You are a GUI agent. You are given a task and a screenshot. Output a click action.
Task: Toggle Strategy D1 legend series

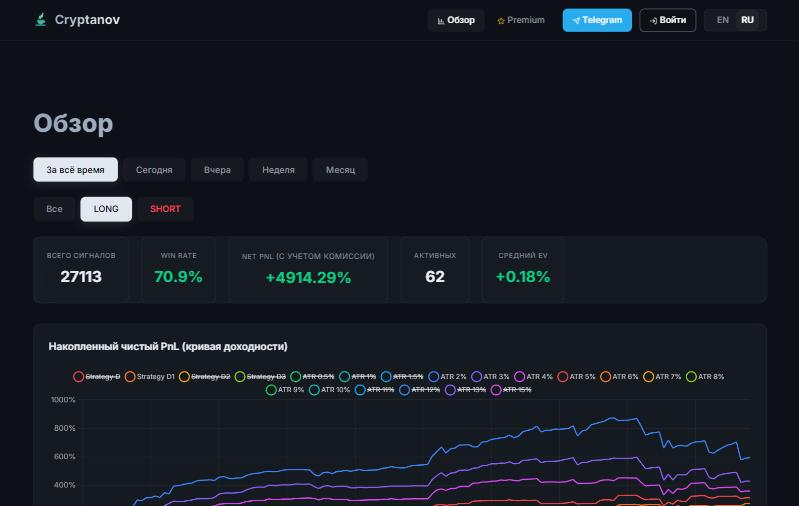[150, 377]
